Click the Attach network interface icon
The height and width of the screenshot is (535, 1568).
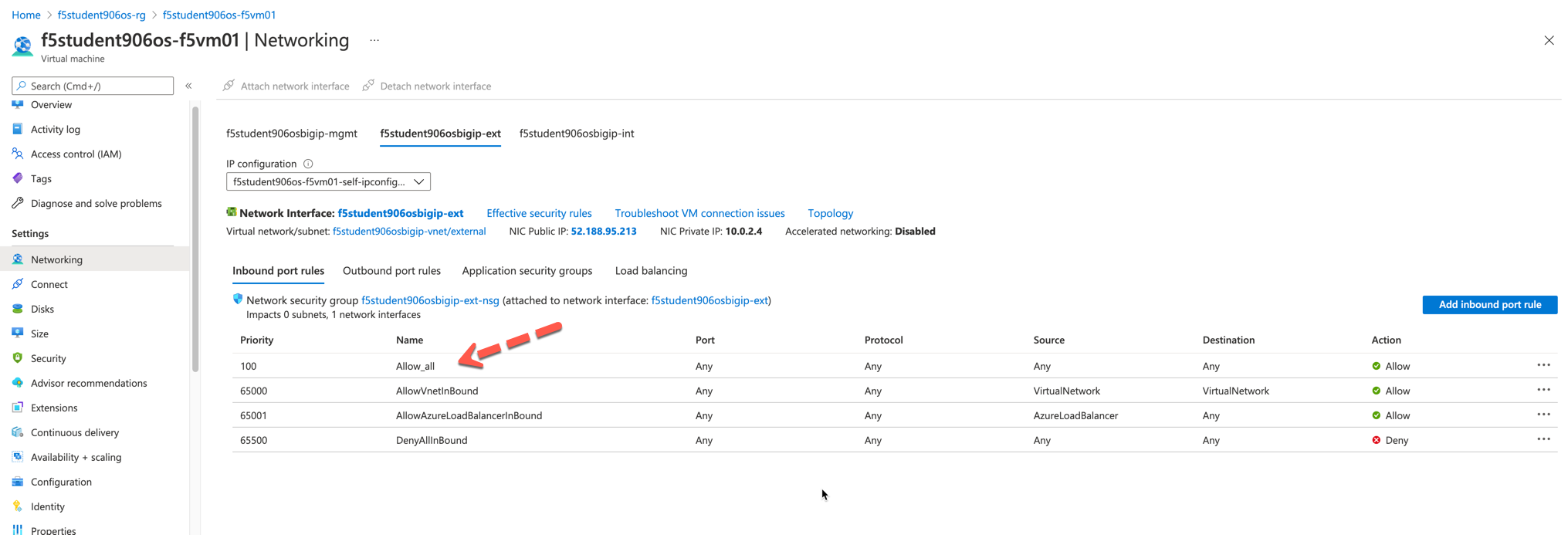point(229,86)
